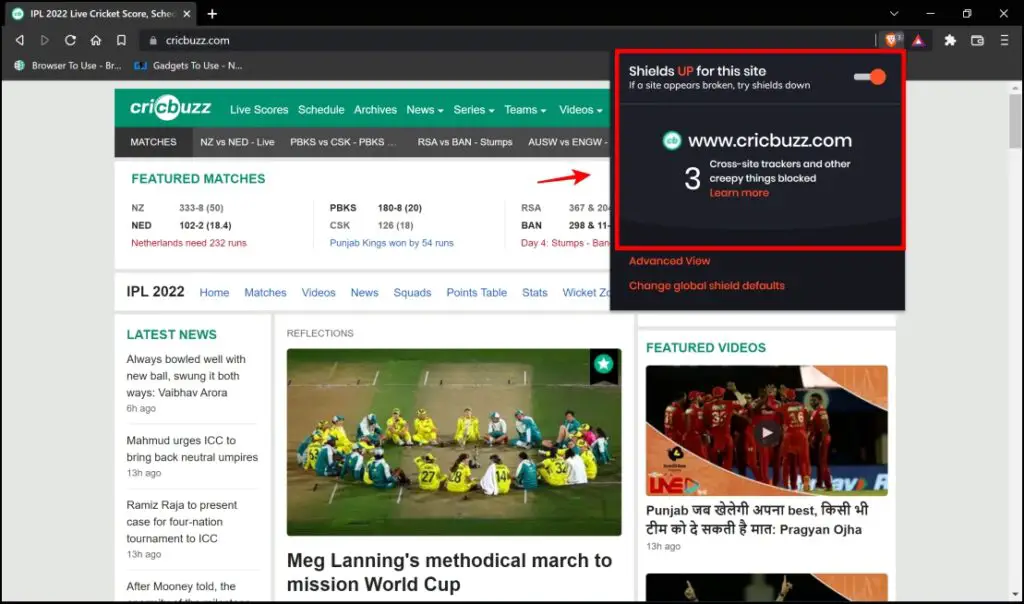Open a new tab with plus button
The width and height of the screenshot is (1024, 604).
pos(212,14)
